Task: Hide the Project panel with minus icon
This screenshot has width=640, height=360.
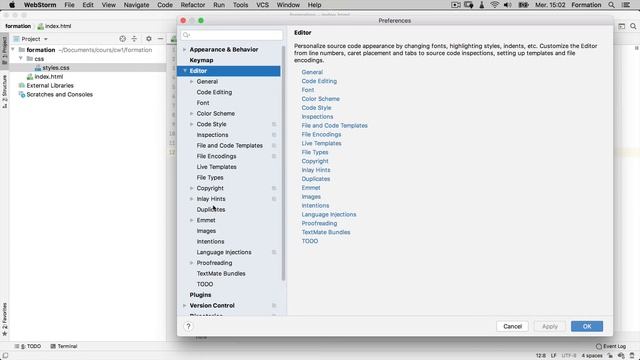Action: point(160,39)
